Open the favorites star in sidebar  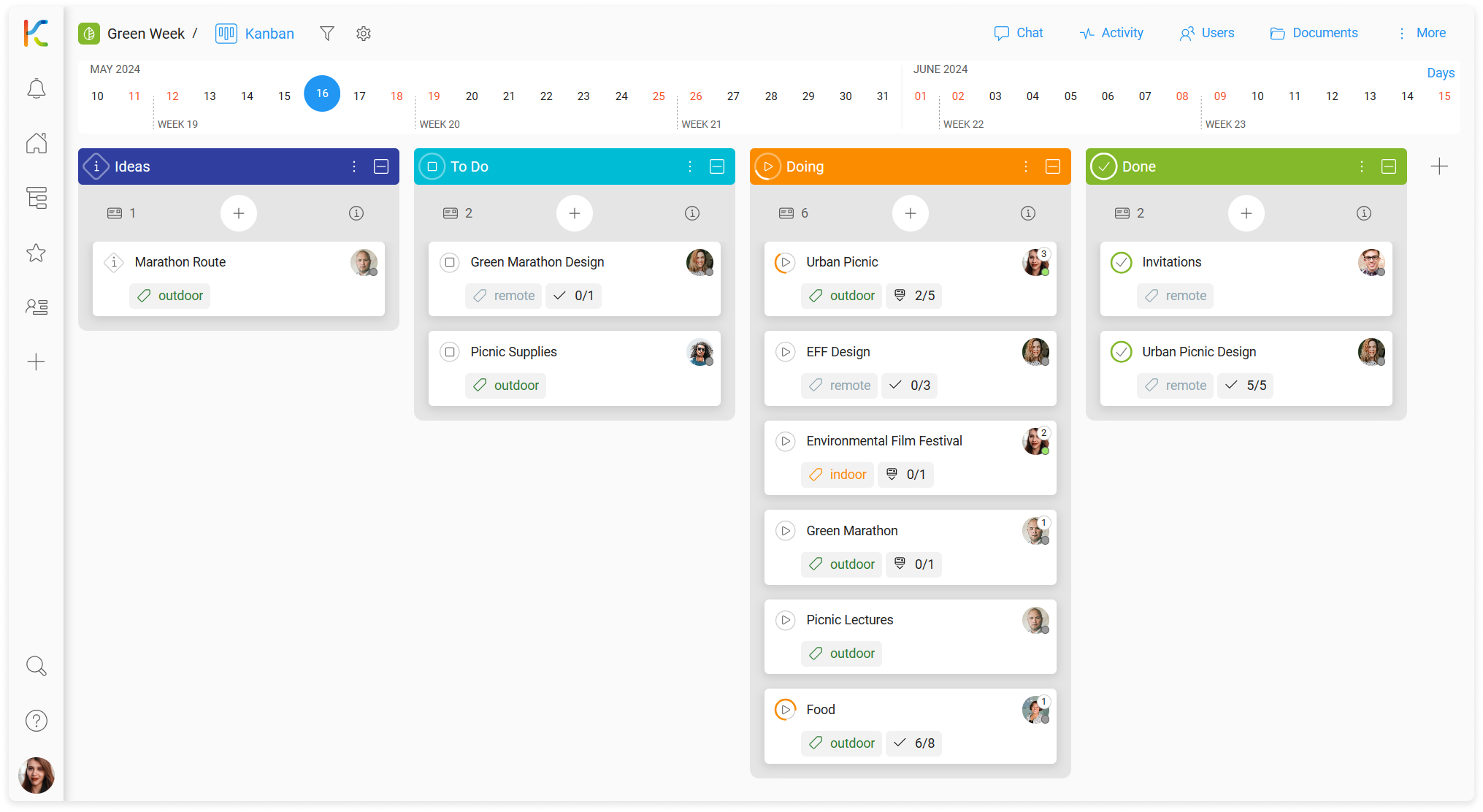[37, 253]
